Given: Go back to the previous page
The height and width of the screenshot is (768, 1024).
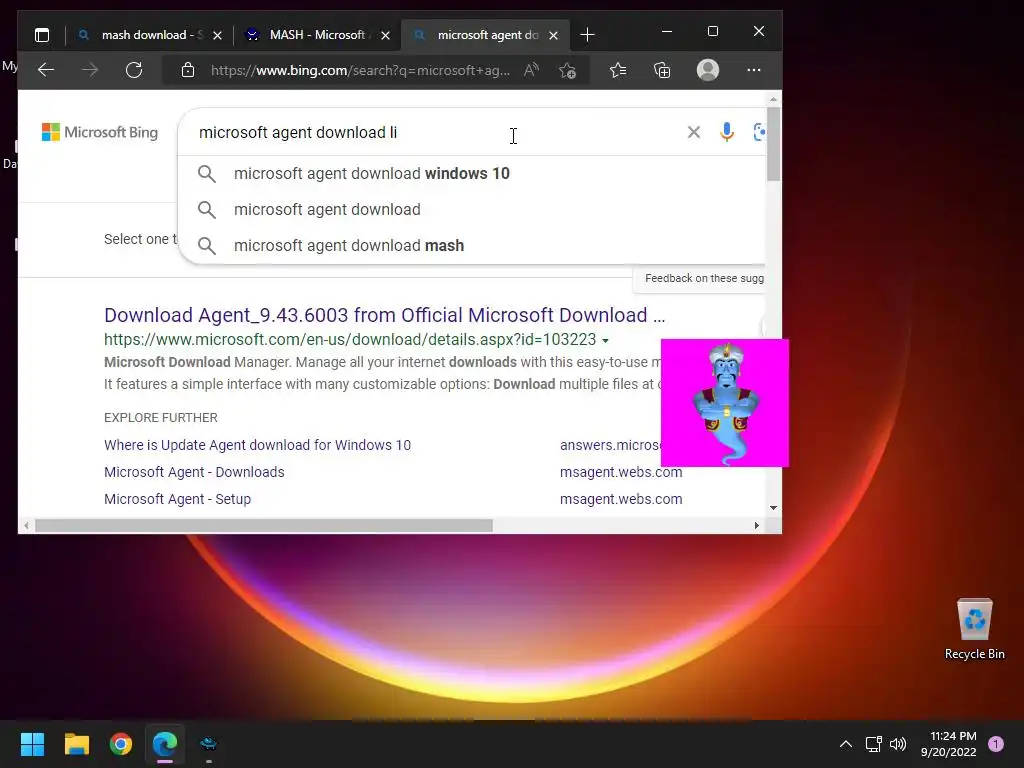Looking at the screenshot, I should tap(46, 70).
